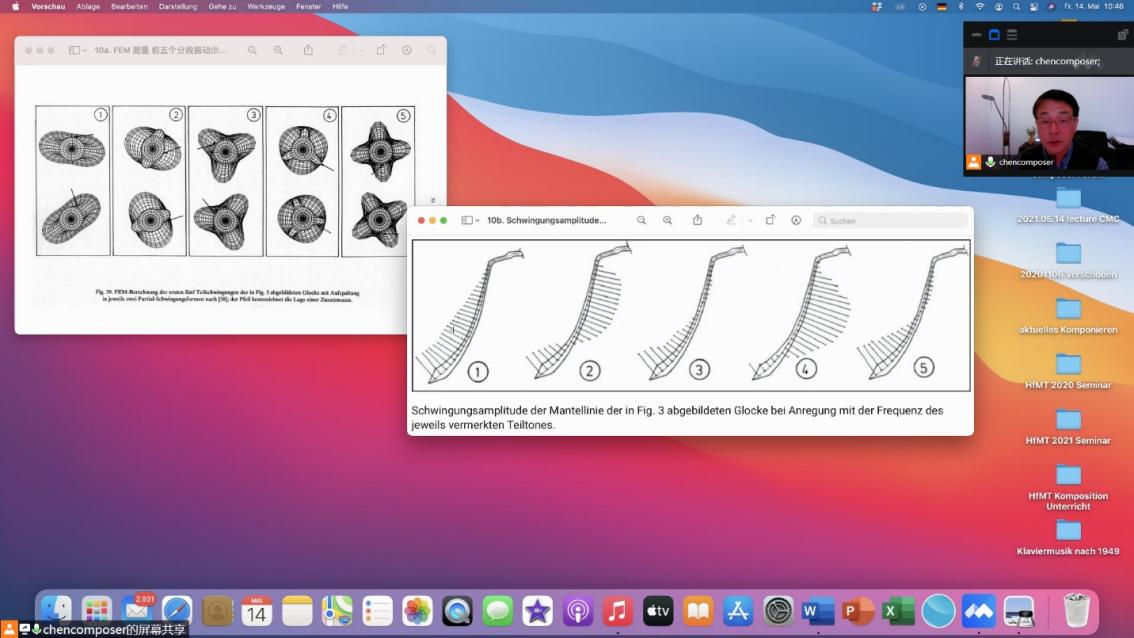This screenshot has height=638, width=1134.
Task: Open the Fenster menu
Action: (x=309, y=7)
